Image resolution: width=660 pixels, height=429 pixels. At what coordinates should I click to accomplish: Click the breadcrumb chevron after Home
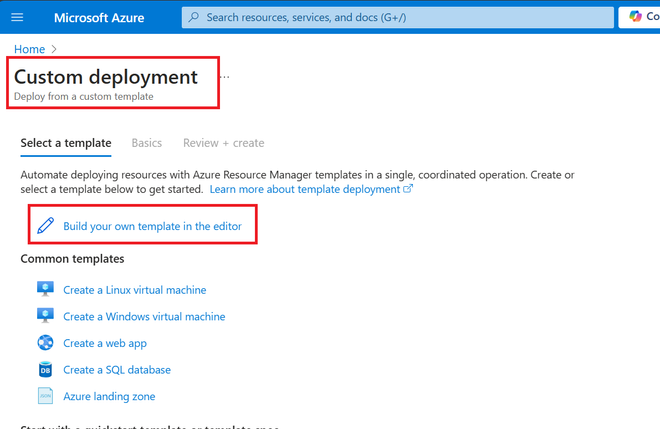click(54, 49)
